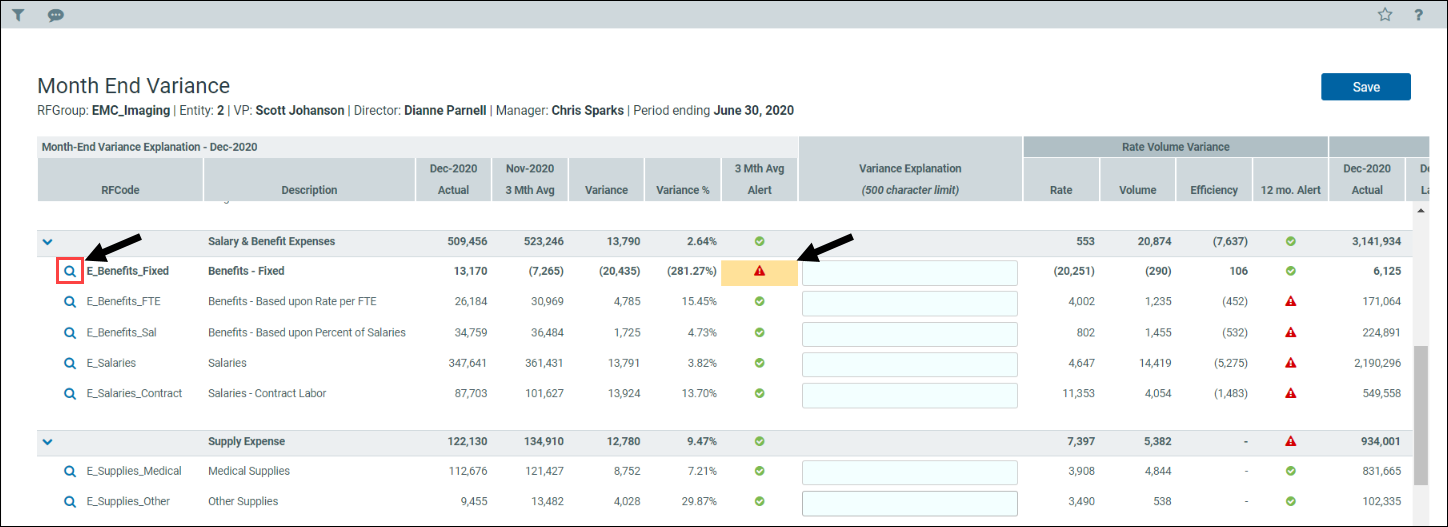Mark page as favorite with star icon
Image resolution: width=1448 pixels, height=527 pixels.
point(1385,15)
